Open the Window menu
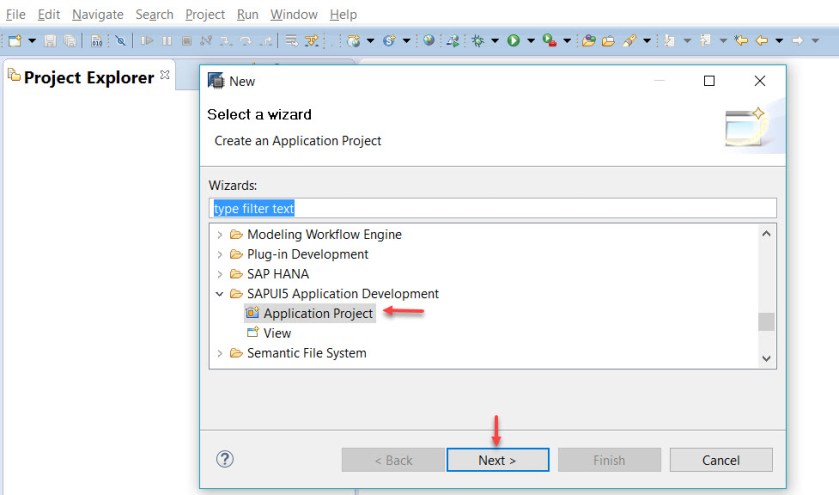839x495 pixels. (294, 14)
